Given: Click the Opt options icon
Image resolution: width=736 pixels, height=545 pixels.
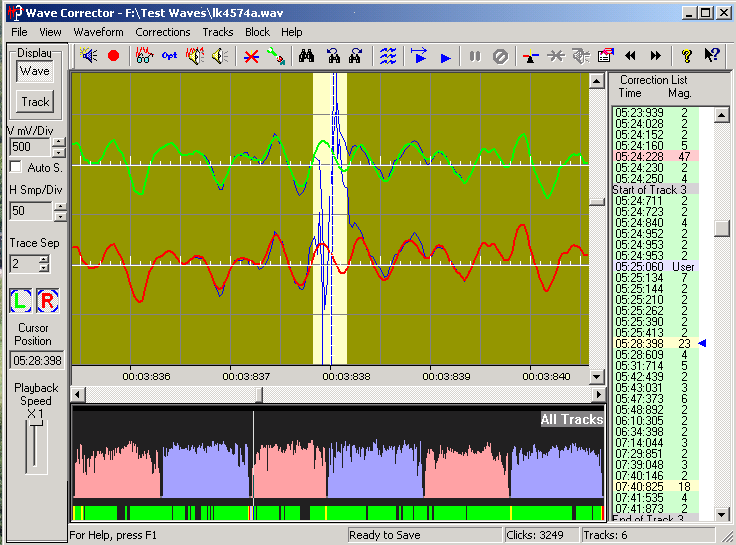Looking at the screenshot, I should [x=169, y=56].
